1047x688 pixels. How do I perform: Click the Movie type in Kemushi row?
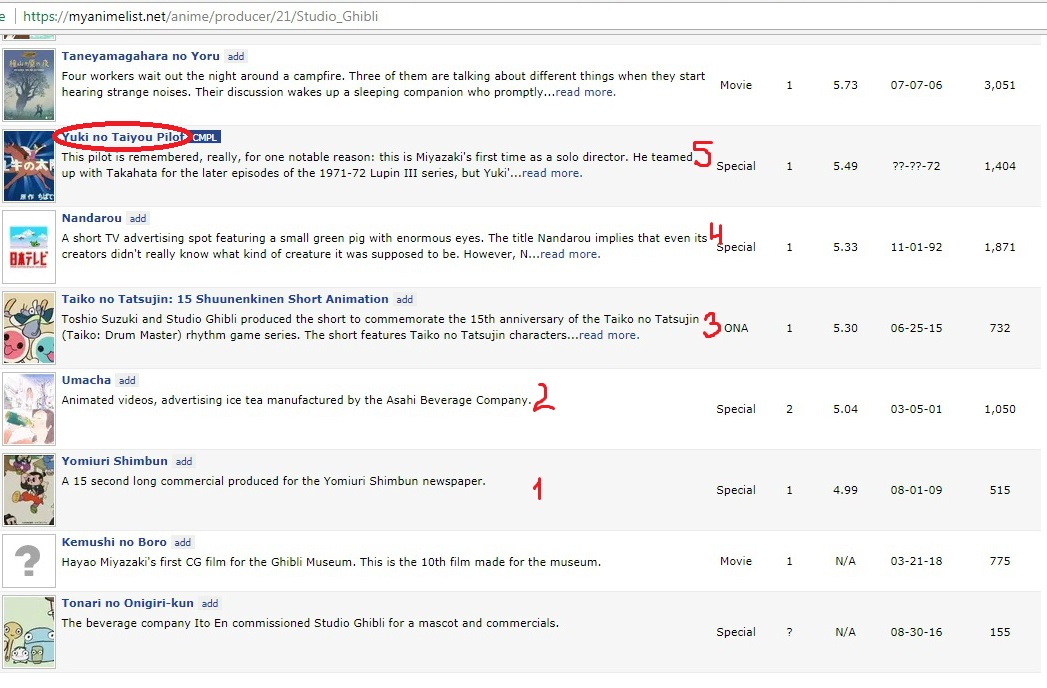736,560
